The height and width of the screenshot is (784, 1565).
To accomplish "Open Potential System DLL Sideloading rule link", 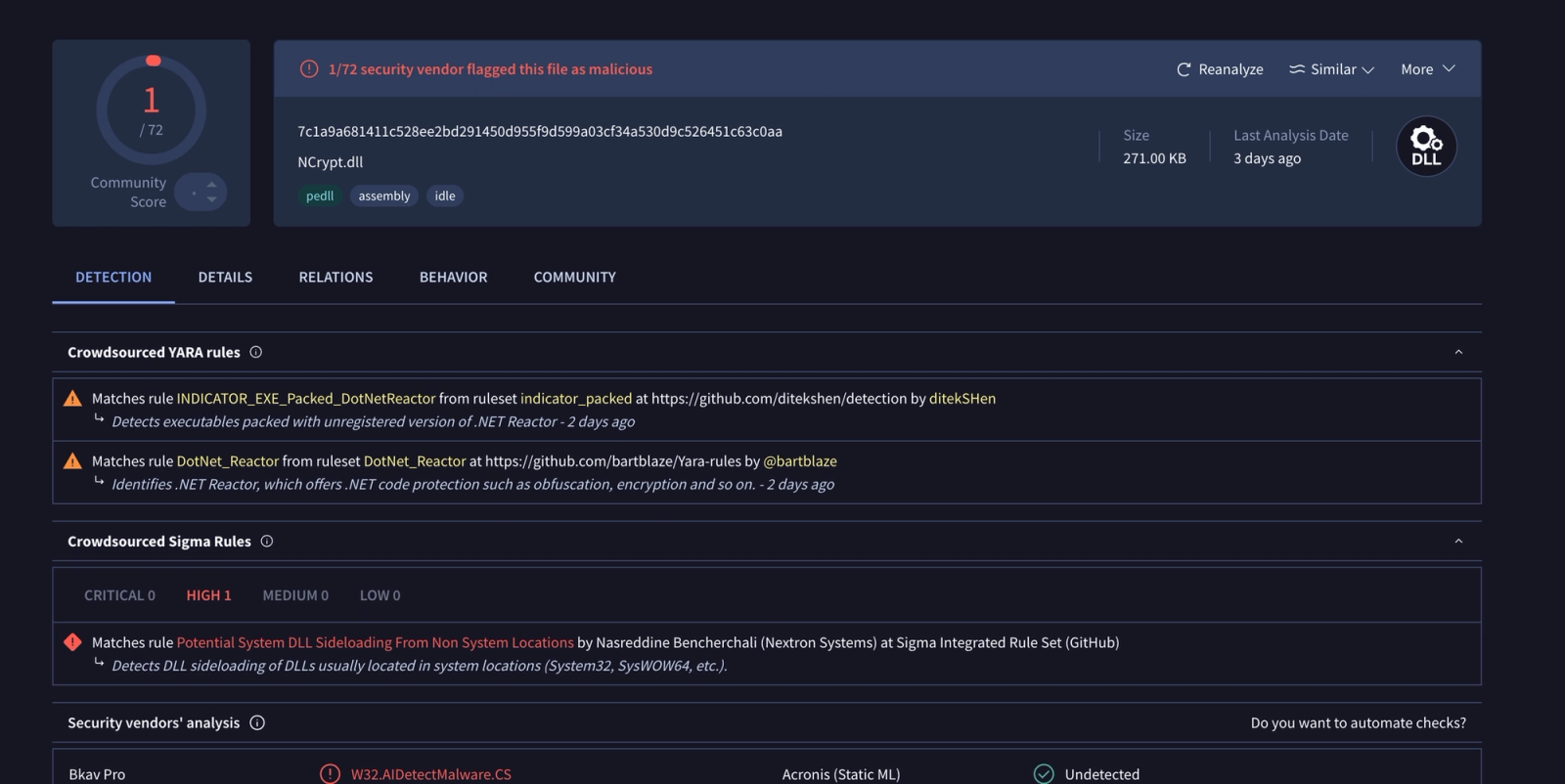I will 376,643.
